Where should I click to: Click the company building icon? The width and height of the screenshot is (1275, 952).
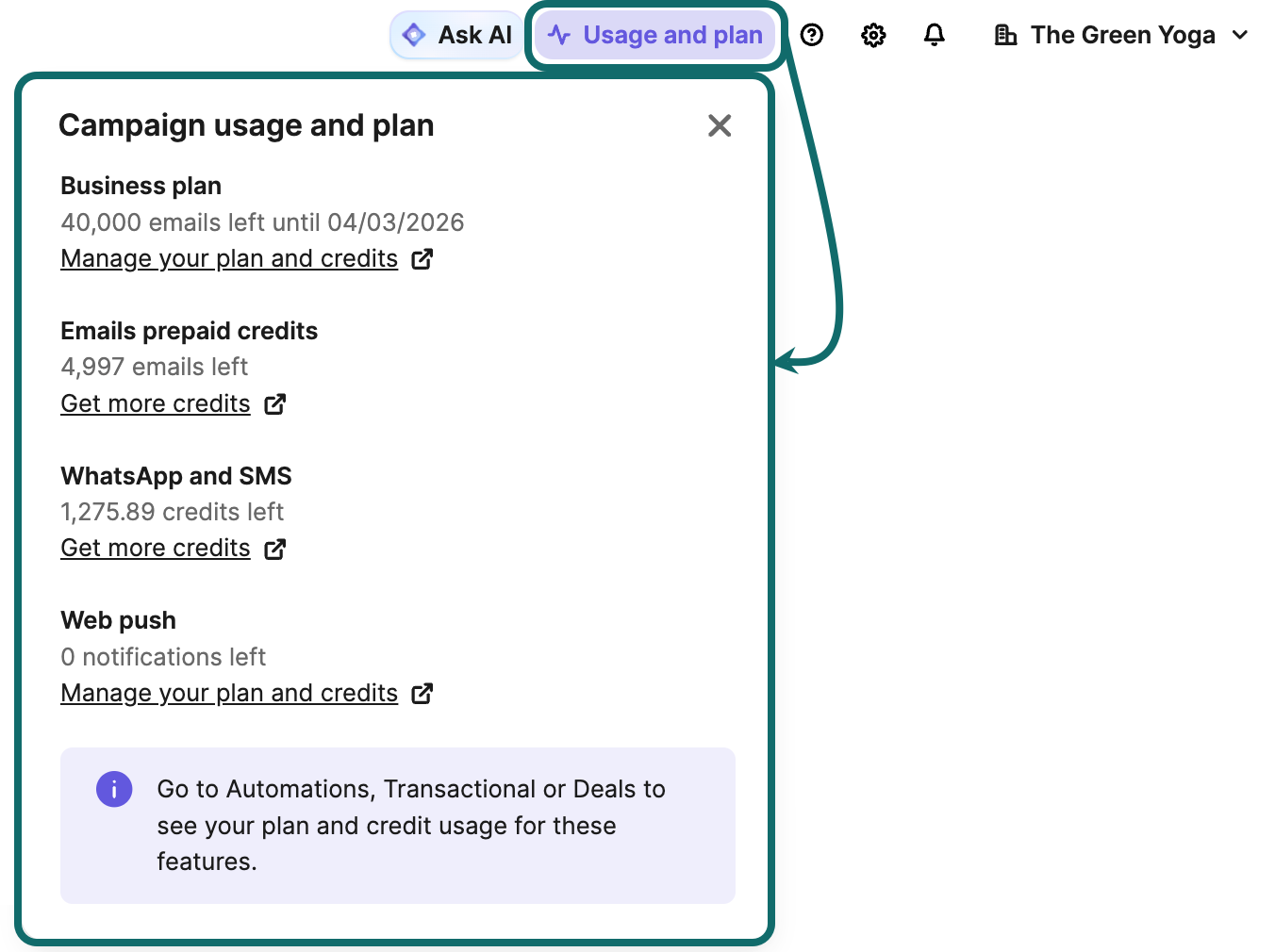coord(1005,34)
